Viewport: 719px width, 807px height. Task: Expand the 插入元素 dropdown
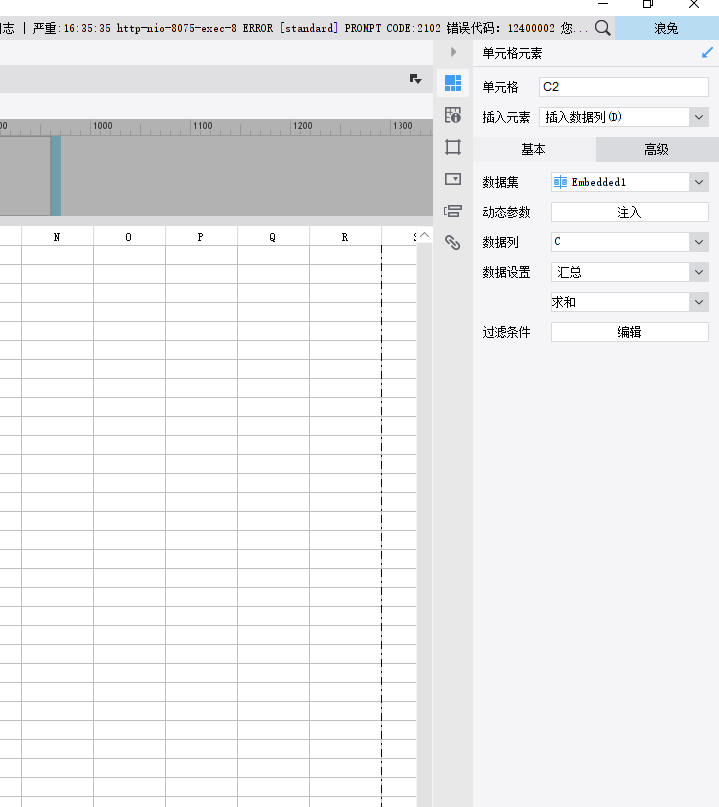tap(698, 117)
